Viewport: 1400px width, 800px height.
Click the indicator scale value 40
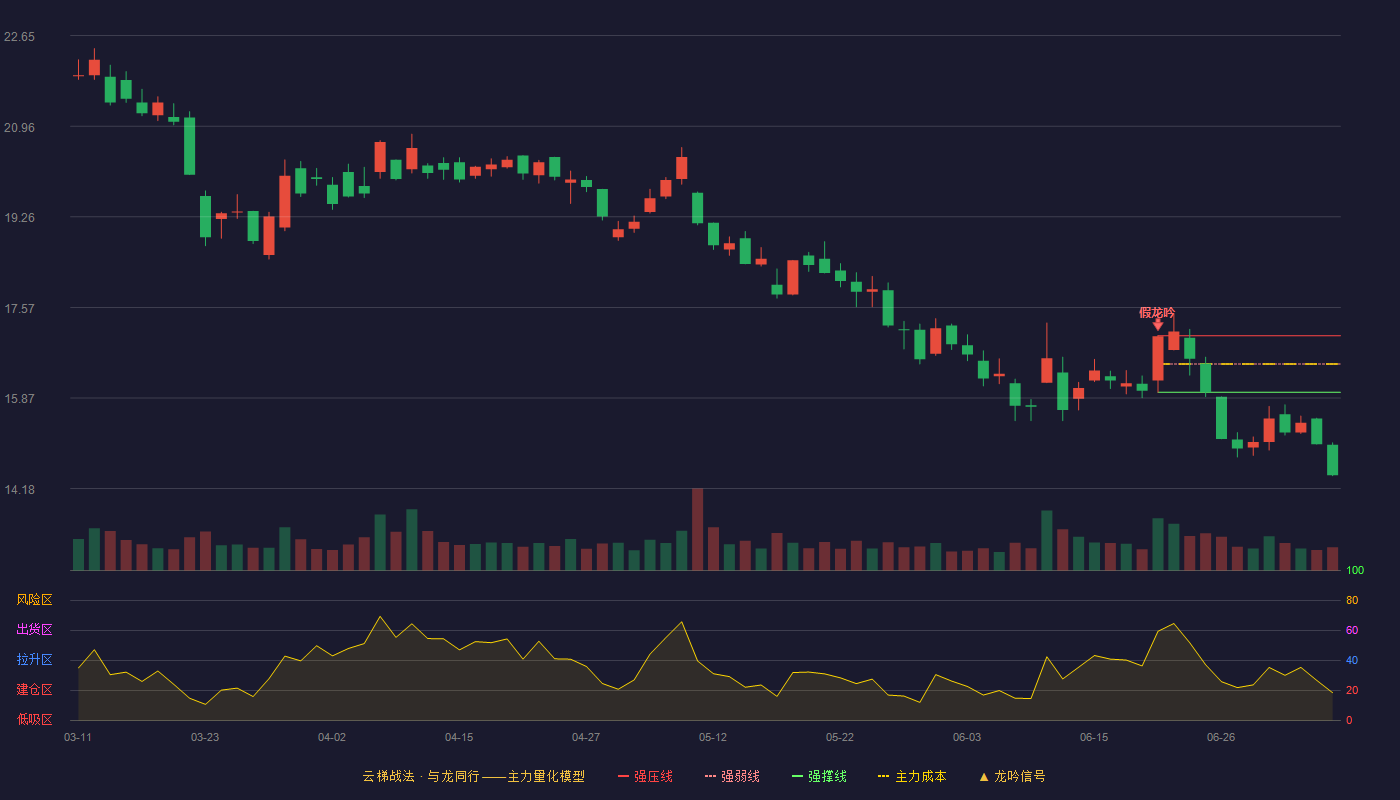coord(1352,660)
